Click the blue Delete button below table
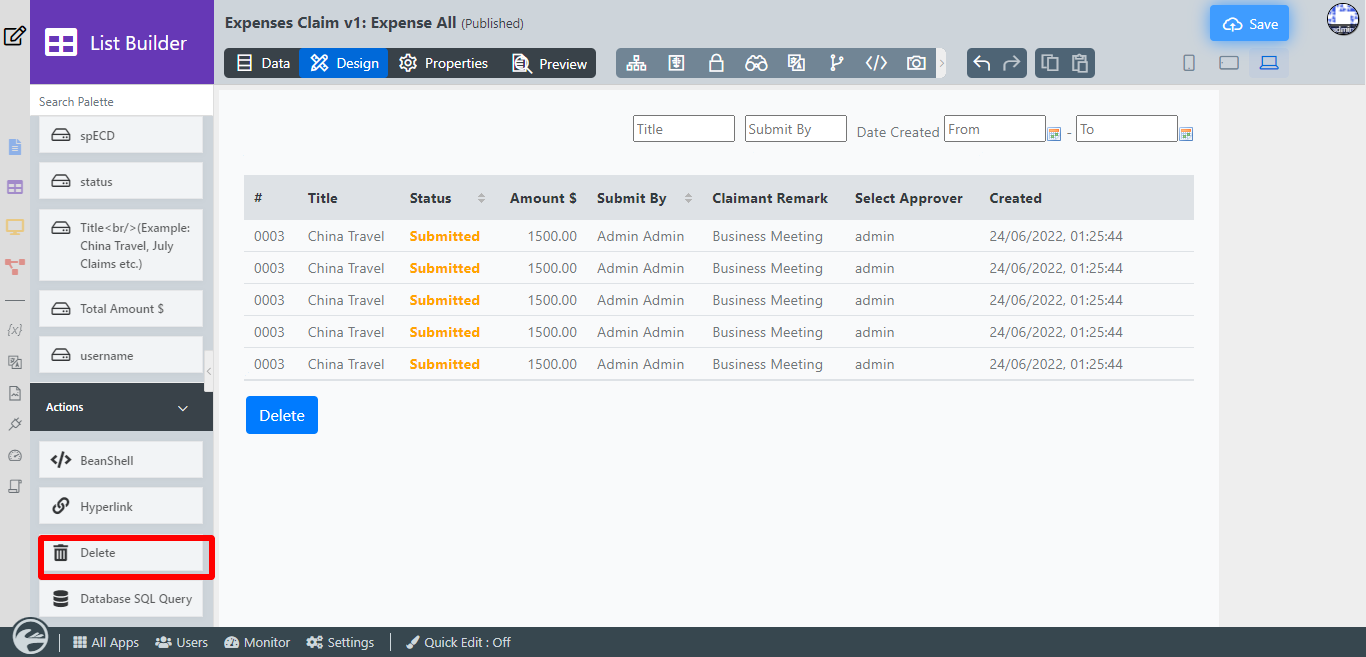The width and height of the screenshot is (1366, 657). pos(282,415)
